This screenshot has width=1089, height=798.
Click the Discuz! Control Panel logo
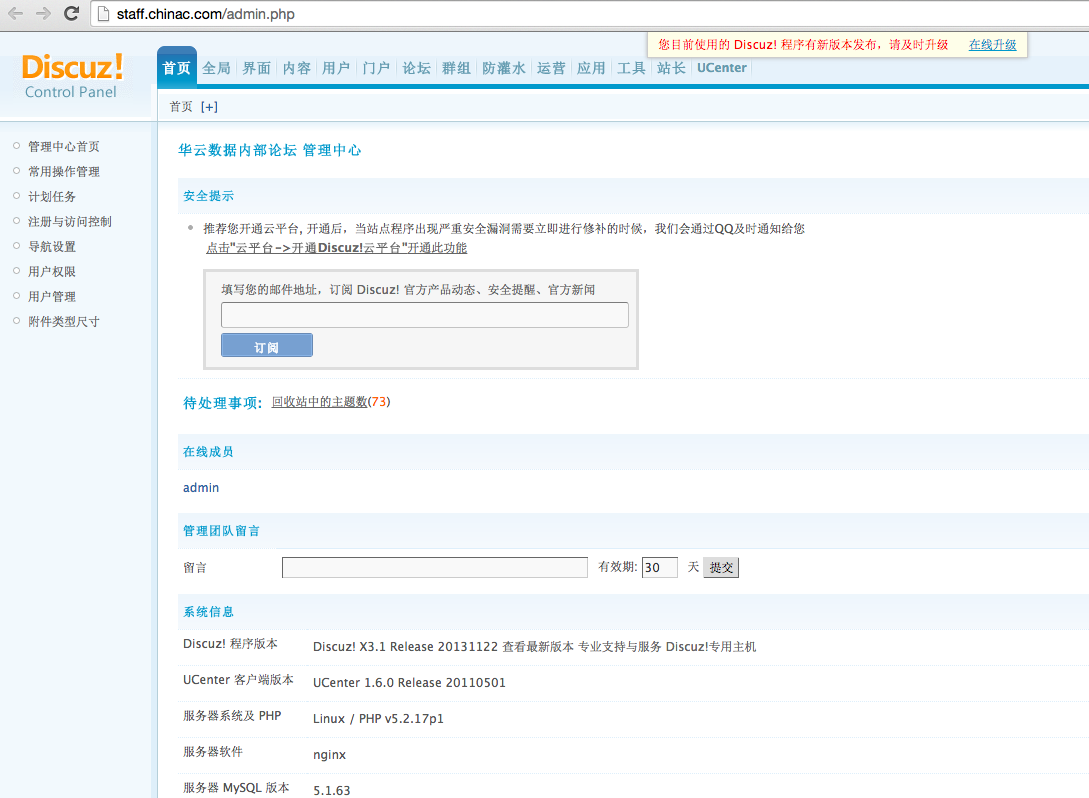[x=72, y=76]
